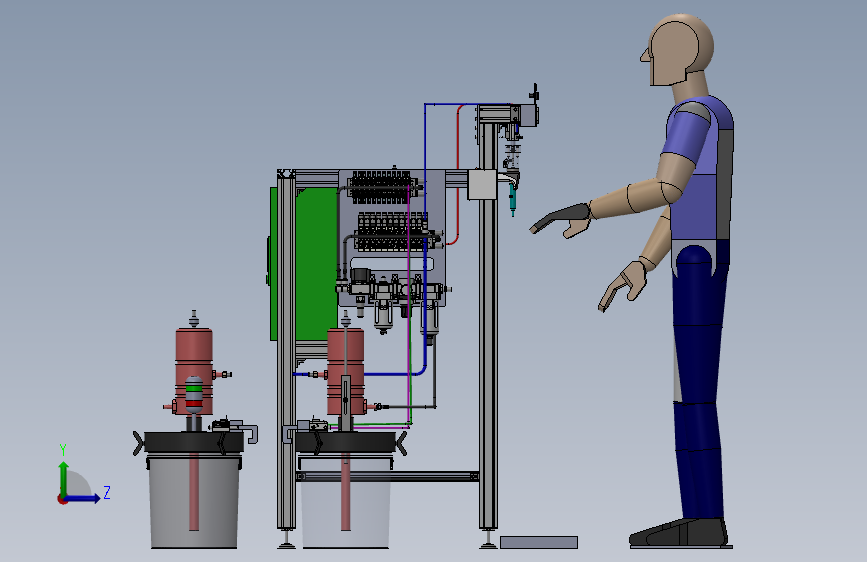This screenshot has width=867, height=562.
Task: Select the mannequin's gloved upper hand
Action: pyautogui.click(x=560, y=219)
